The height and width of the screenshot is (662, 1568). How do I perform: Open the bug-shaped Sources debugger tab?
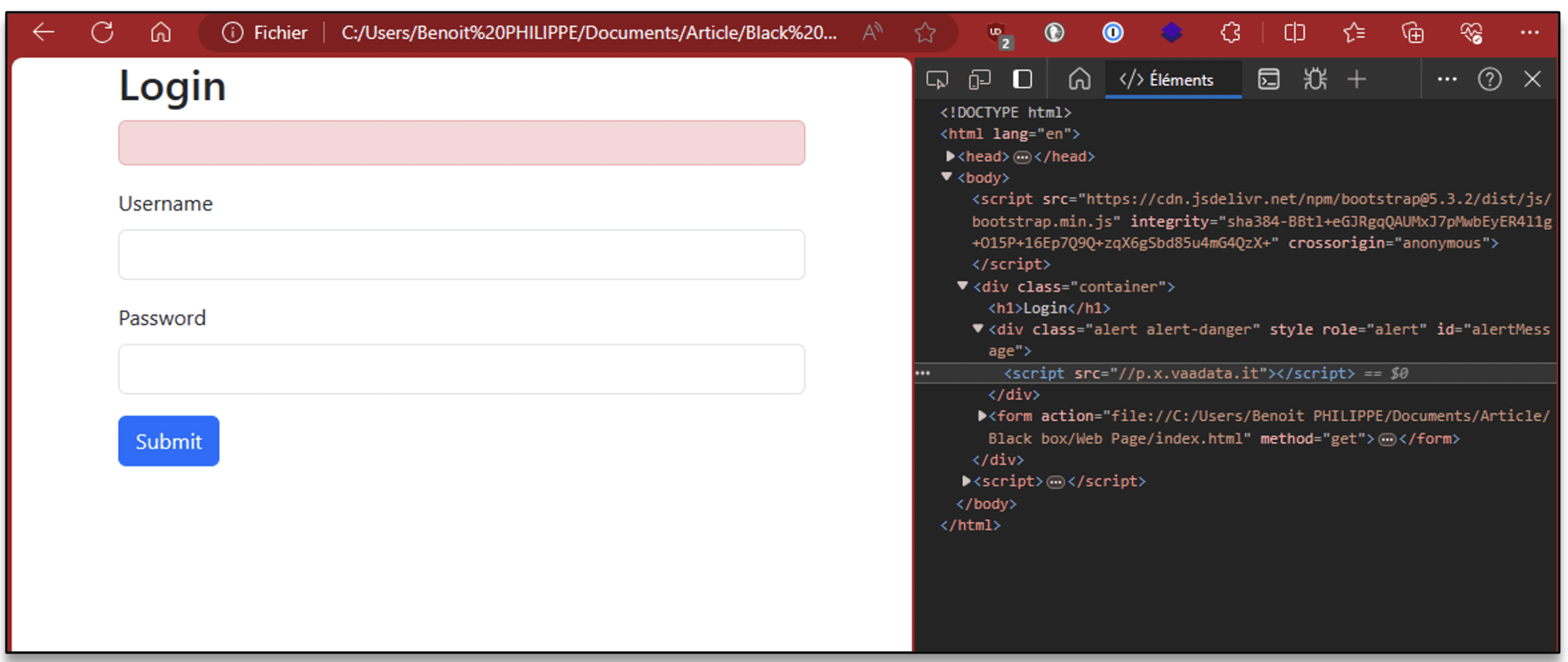pos(1314,80)
